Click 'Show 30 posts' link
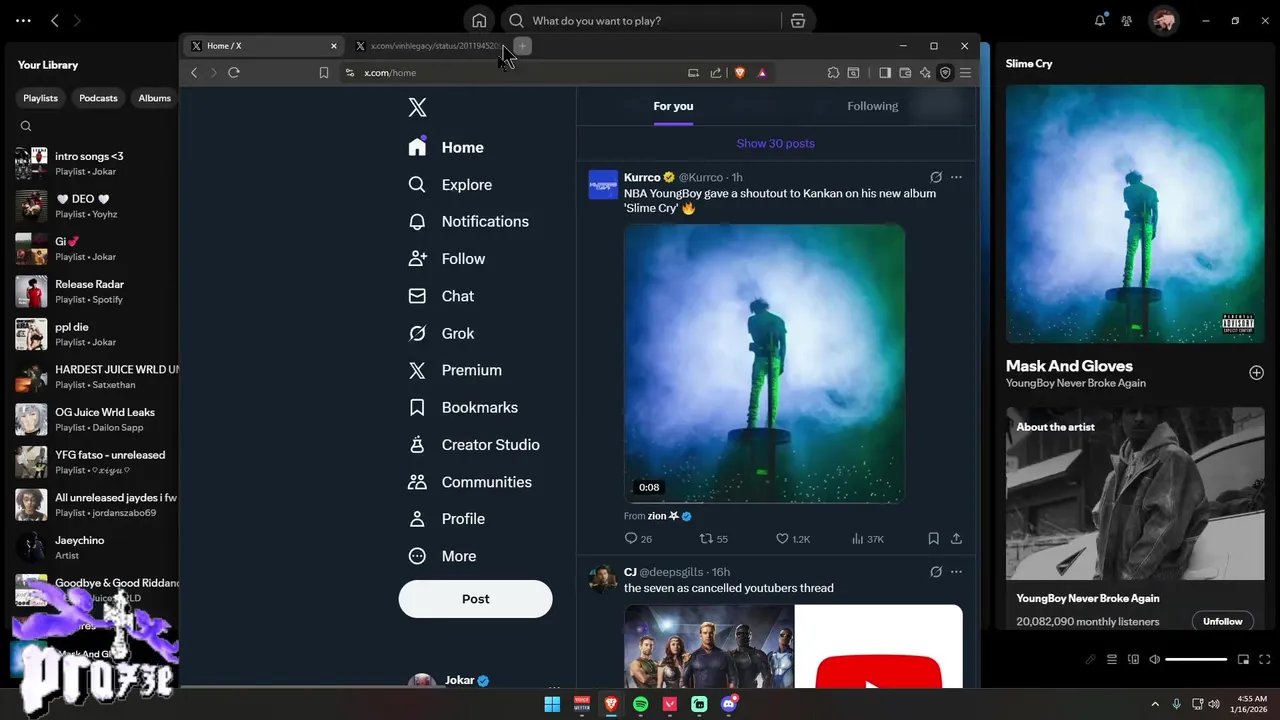Image resolution: width=1280 pixels, height=720 pixels. [775, 143]
